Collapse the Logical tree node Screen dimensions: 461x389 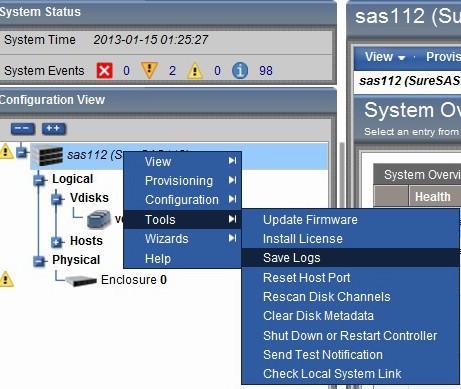[x=39, y=180]
